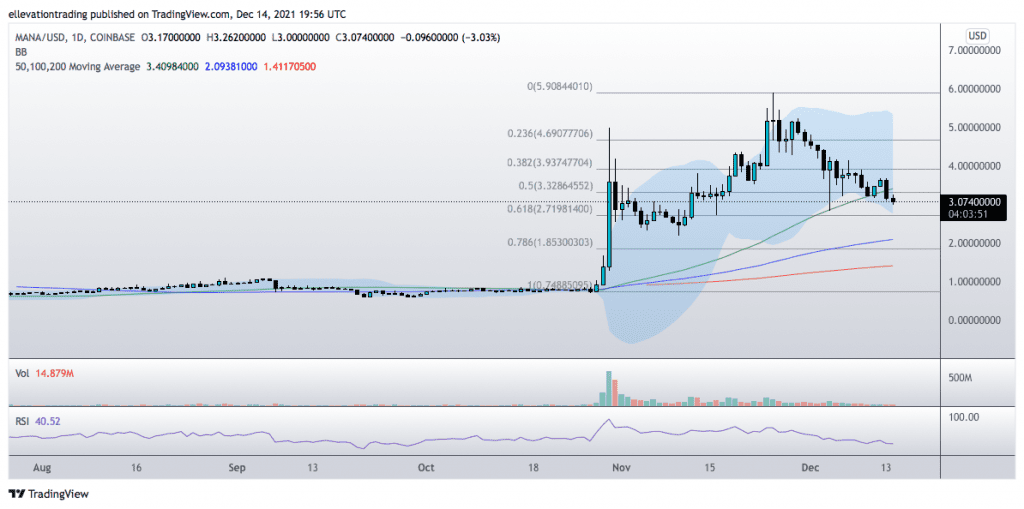Select the blue 2.09381000 moving average value

click(229, 67)
